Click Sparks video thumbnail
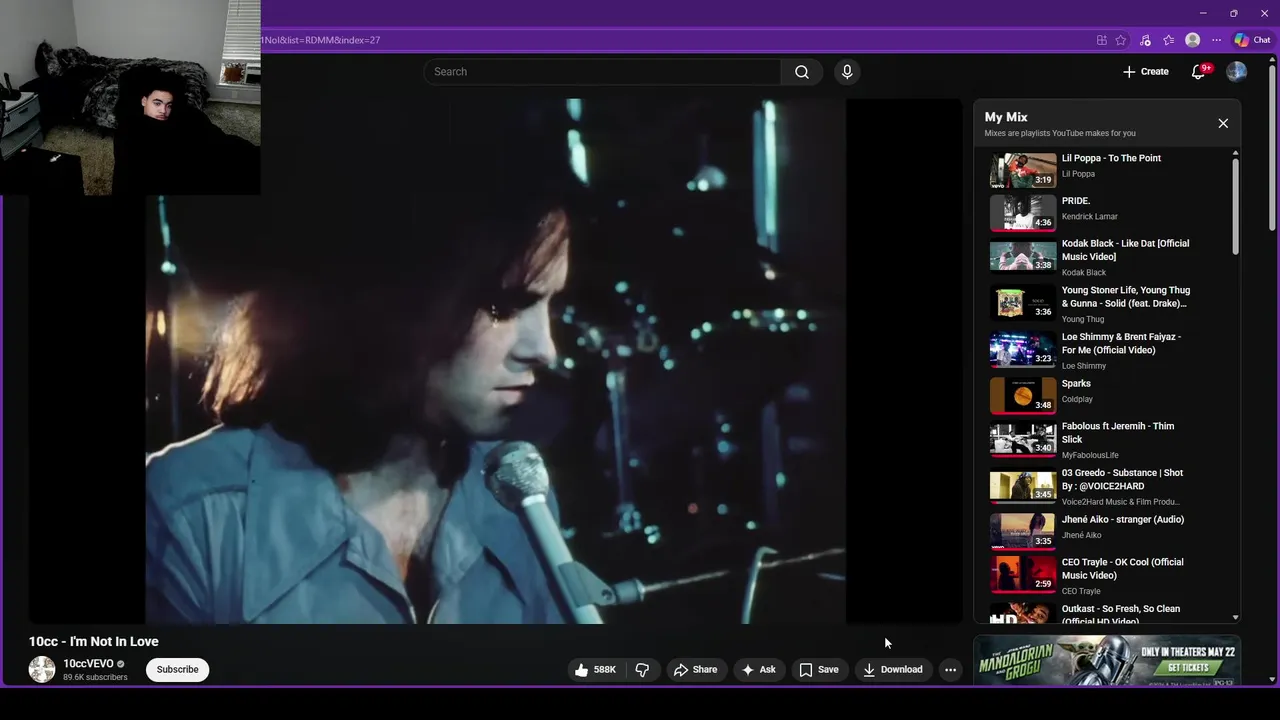1280x720 pixels. coord(1023,395)
